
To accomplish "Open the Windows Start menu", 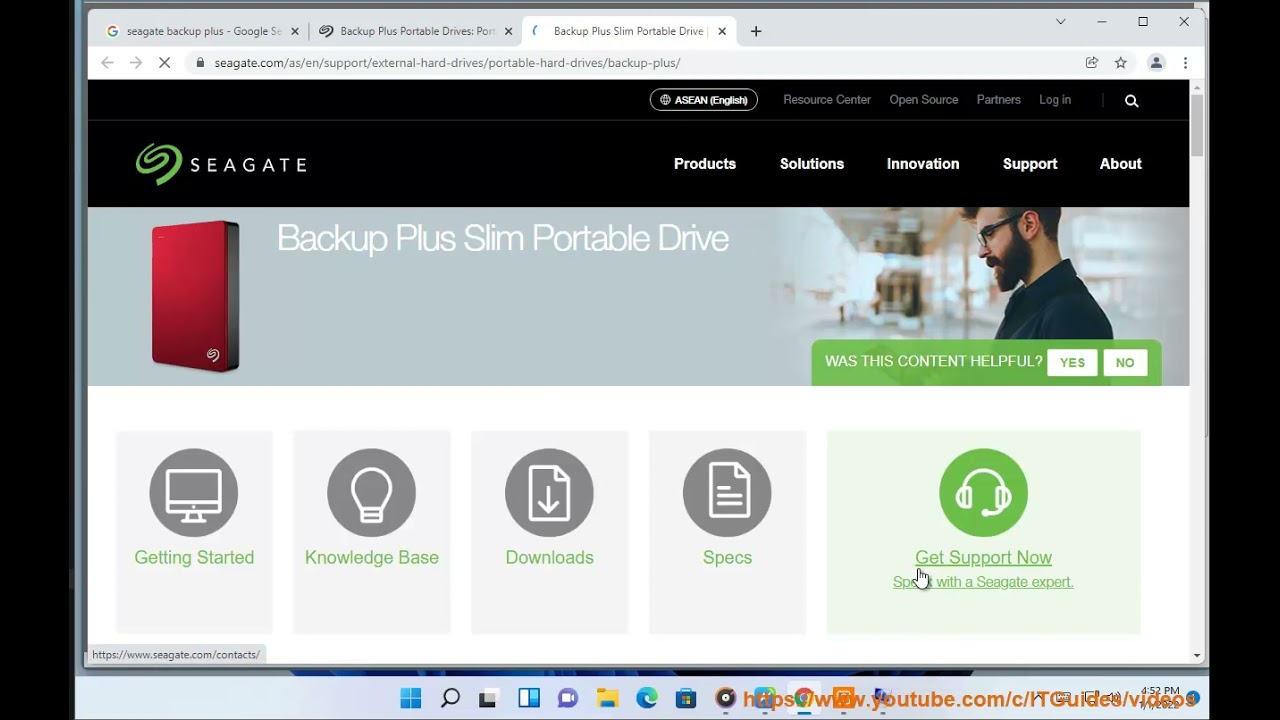I will [x=411, y=698].
